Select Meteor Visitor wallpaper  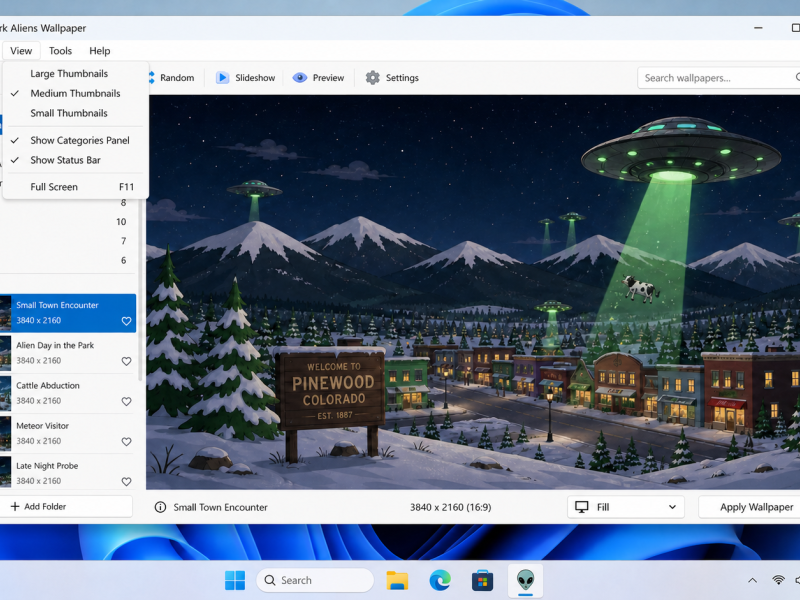68,434
